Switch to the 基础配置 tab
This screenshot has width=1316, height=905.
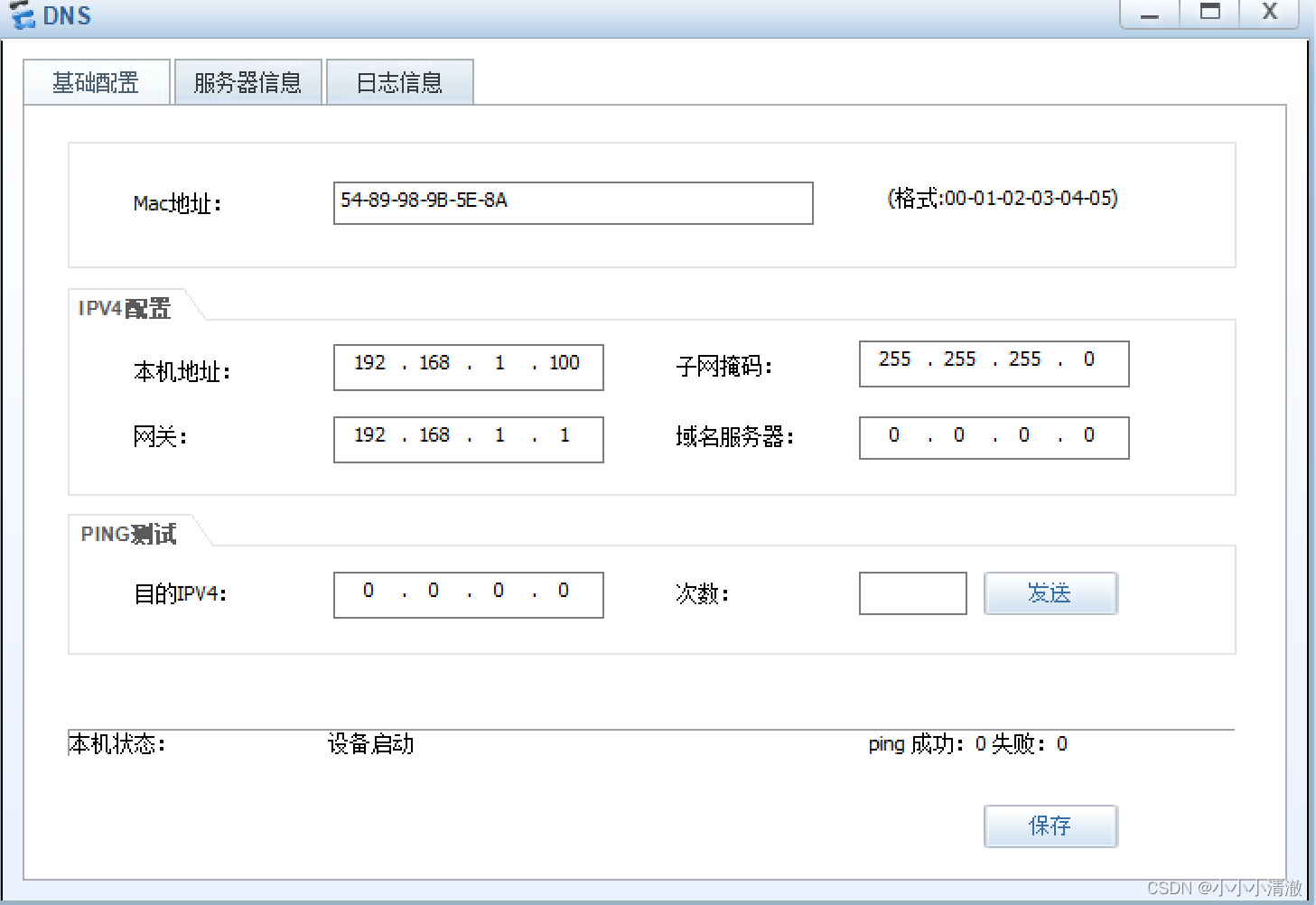(x=97, y=82)
